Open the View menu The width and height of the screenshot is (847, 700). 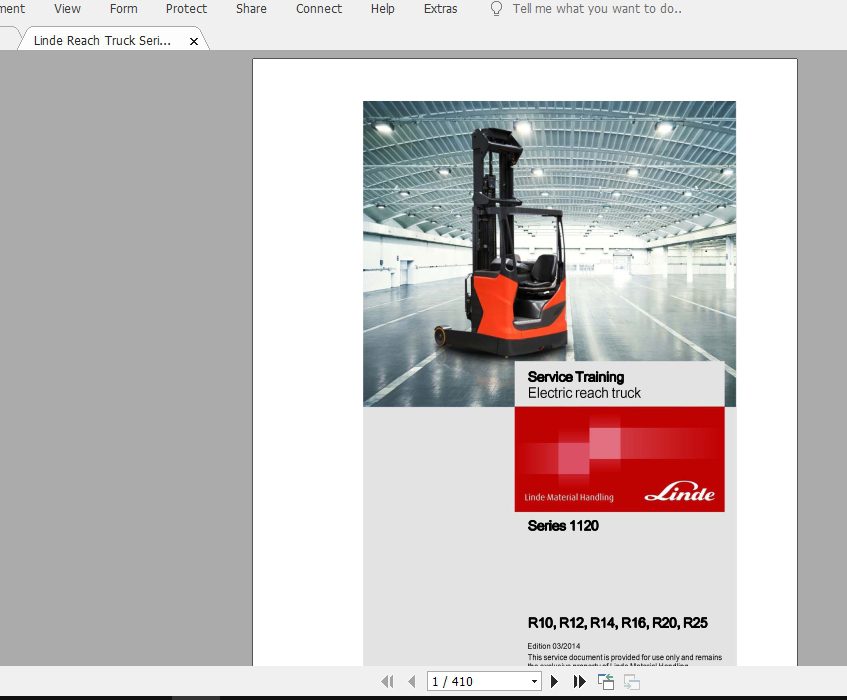click(x=67, y=9)
